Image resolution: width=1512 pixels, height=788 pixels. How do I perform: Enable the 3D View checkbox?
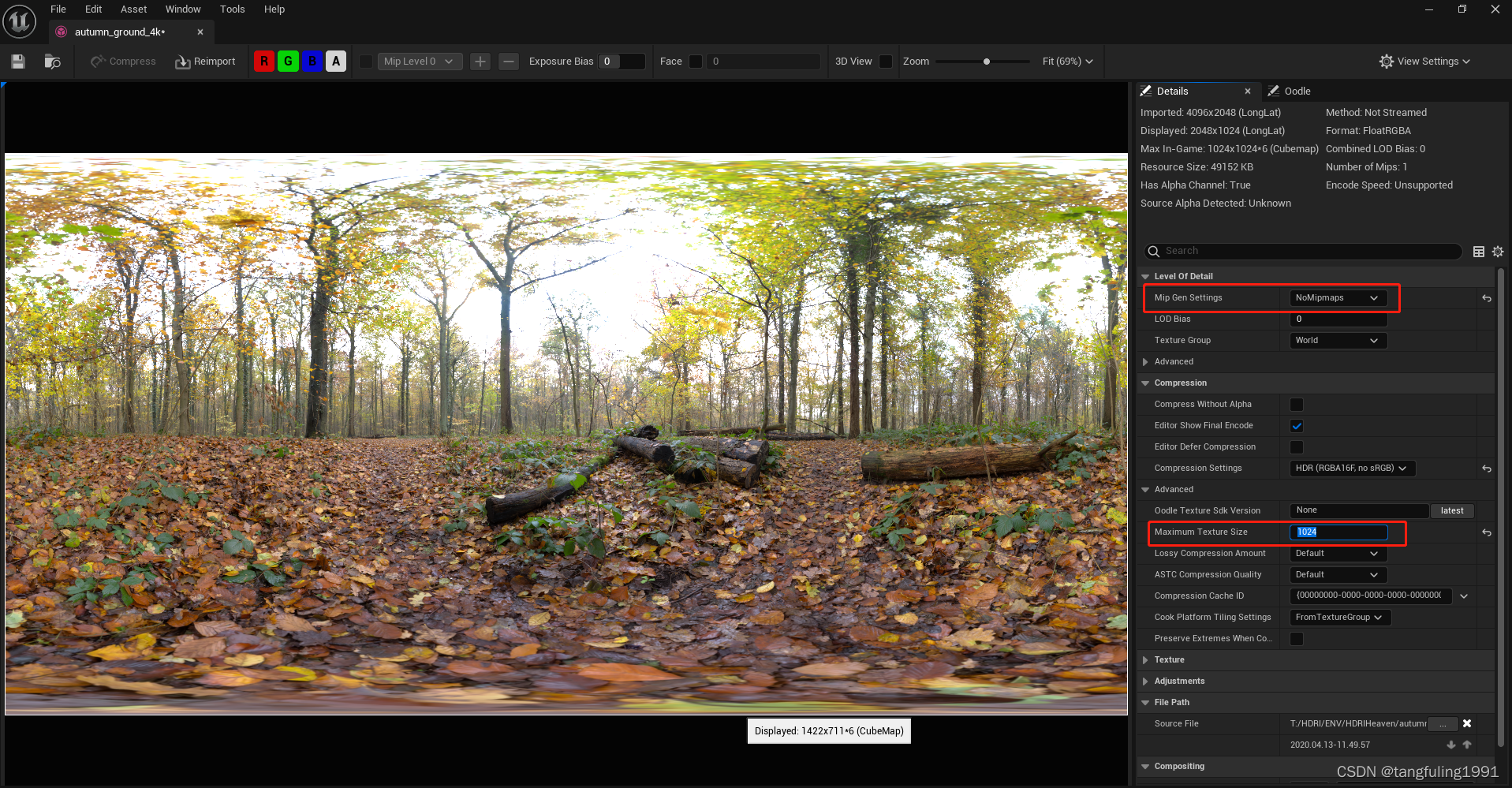[x=886, y=62]
